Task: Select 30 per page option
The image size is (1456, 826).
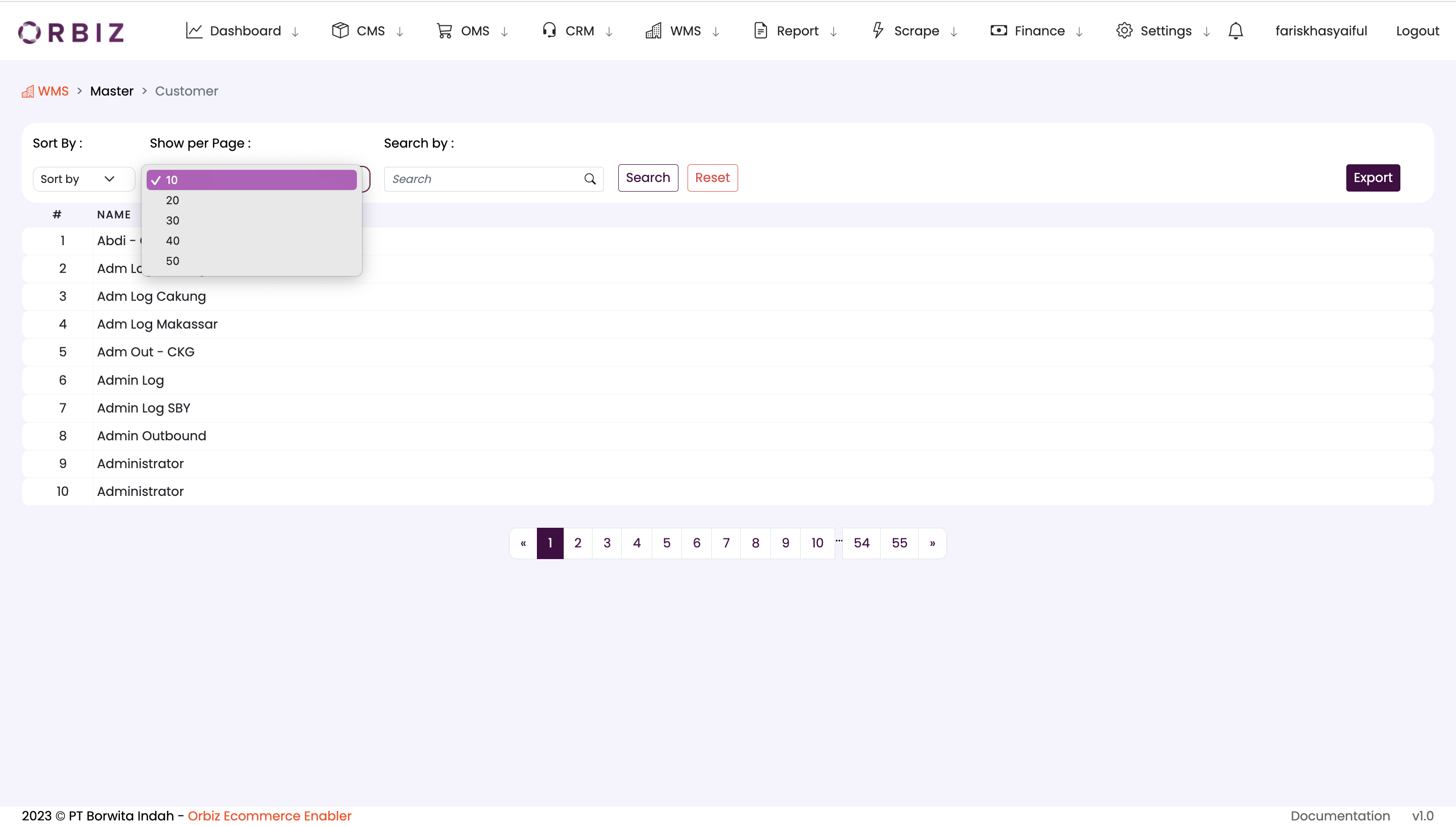Action: tap(251, 221)
